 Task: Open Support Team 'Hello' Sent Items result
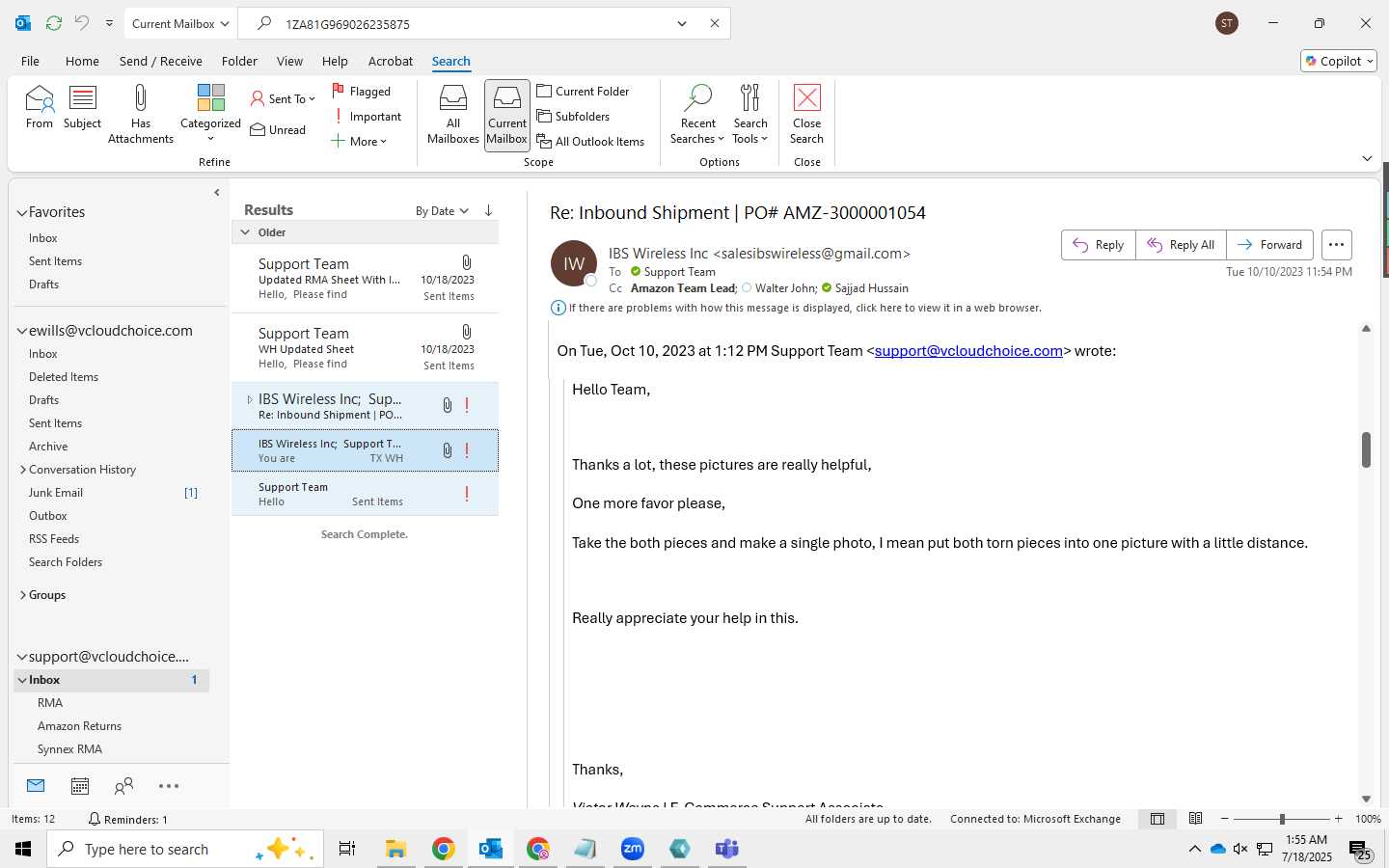[366, 494]
